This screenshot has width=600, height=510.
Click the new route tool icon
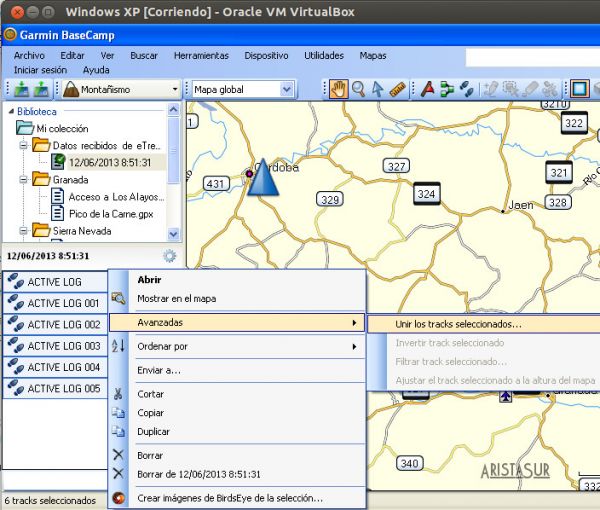pyautogui.click(x=446, y=89)
